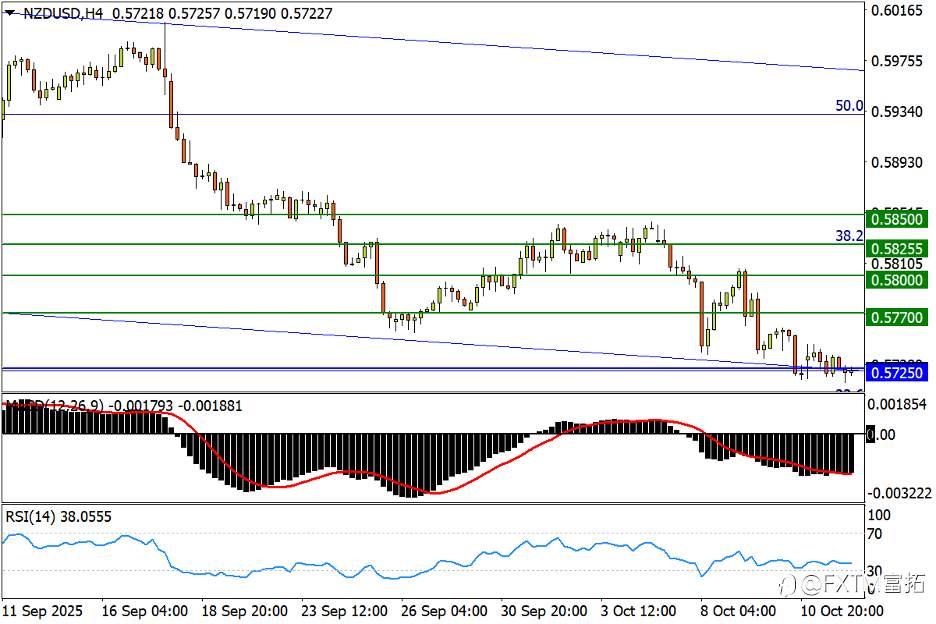Click the MACD scale value -0.003222

[x=900, y=493]
